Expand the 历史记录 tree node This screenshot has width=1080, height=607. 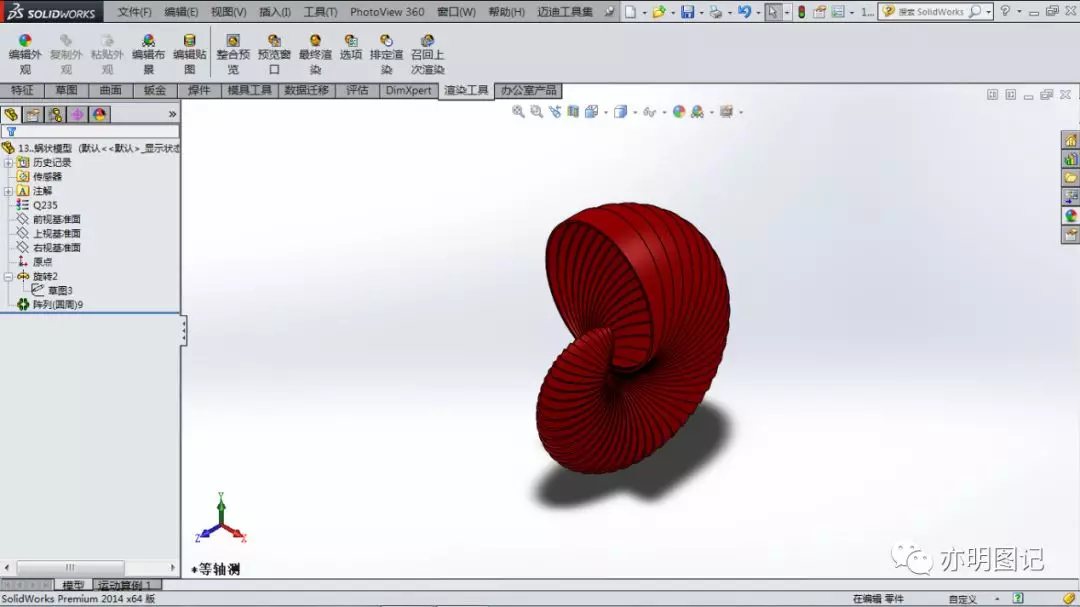pyautogui.click(x=8, y=163)
